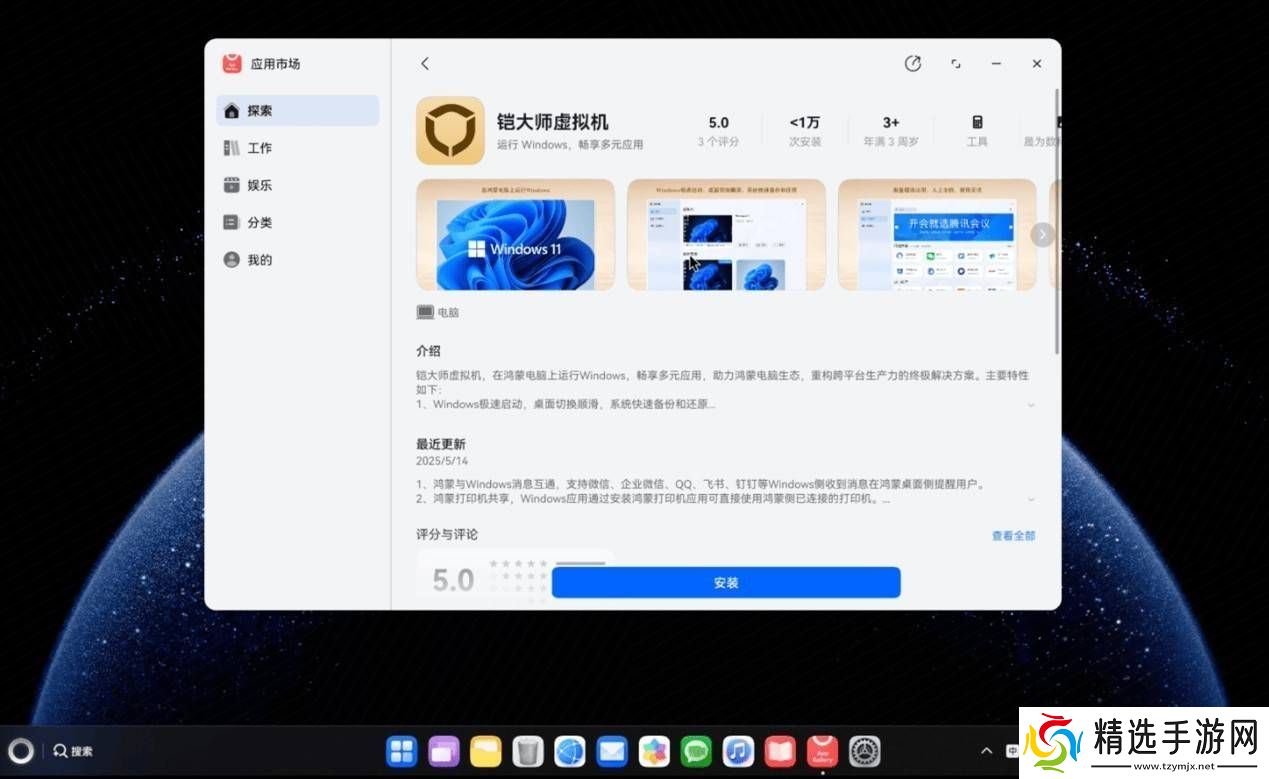Select the 探索 sidebar tab
The image size is (1269, 779).
click(x=297, y=111)
